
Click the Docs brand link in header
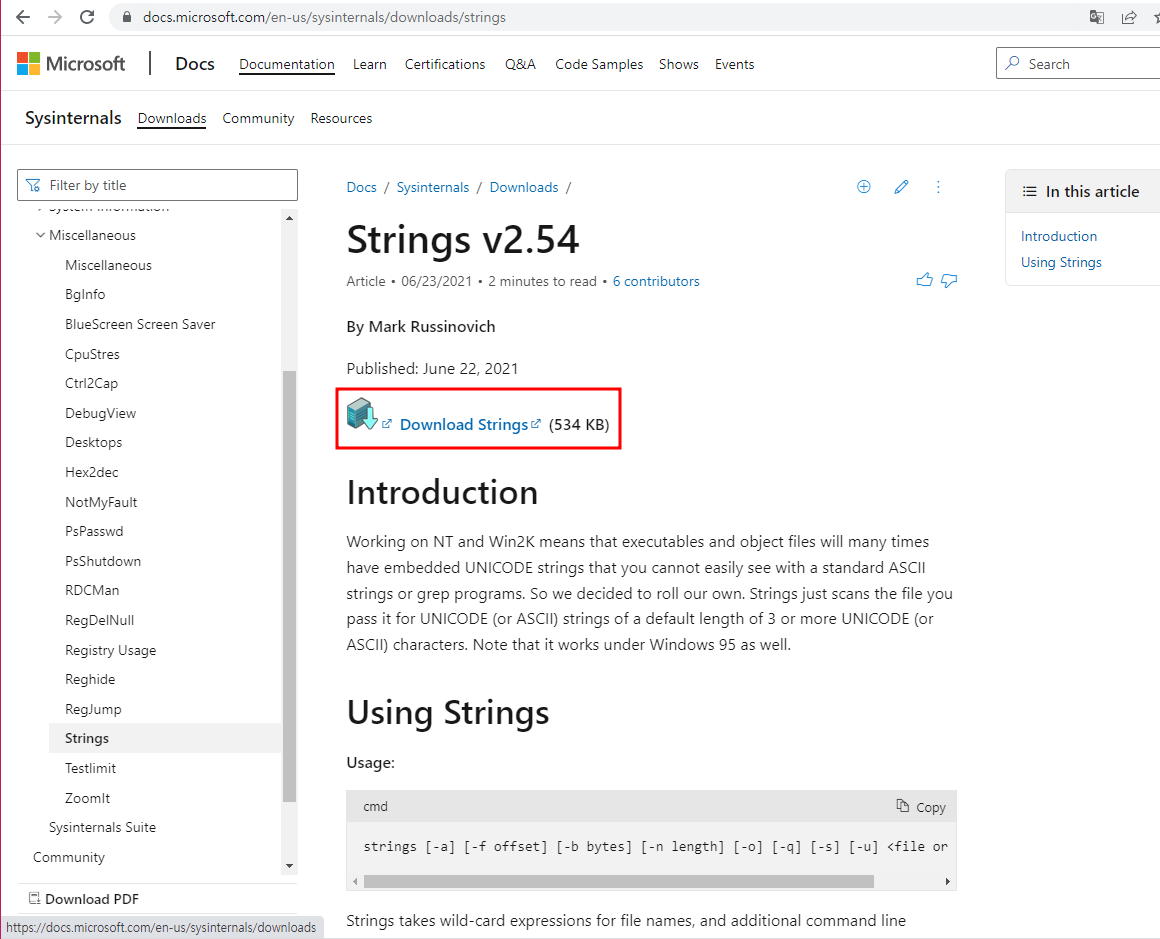[195, 64]
